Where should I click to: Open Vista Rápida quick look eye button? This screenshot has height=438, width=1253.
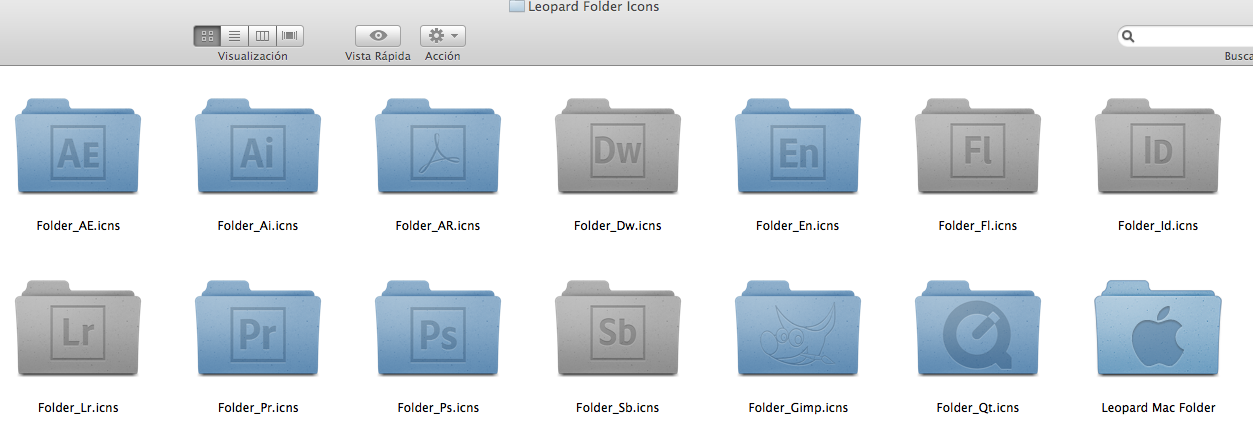click(x=378, y=36)
